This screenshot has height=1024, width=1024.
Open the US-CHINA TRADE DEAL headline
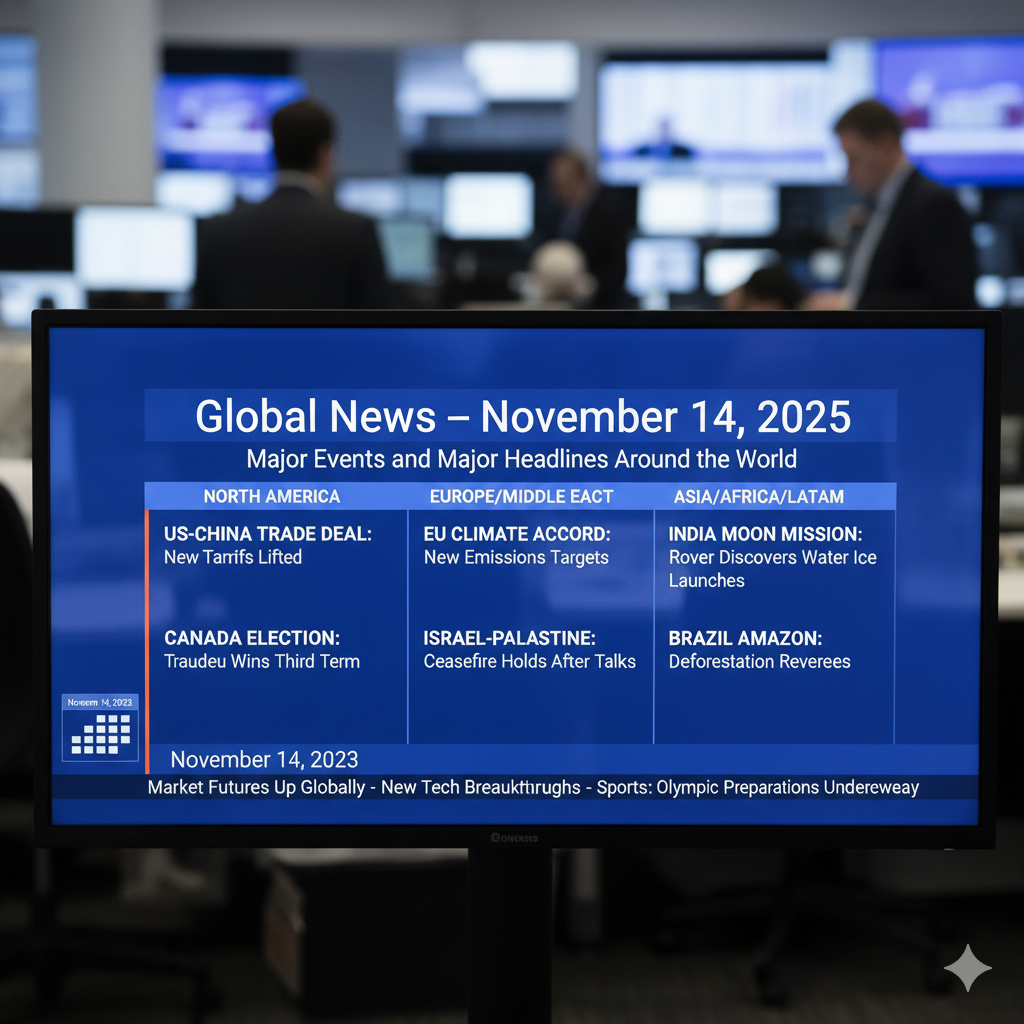pos(267,534)
